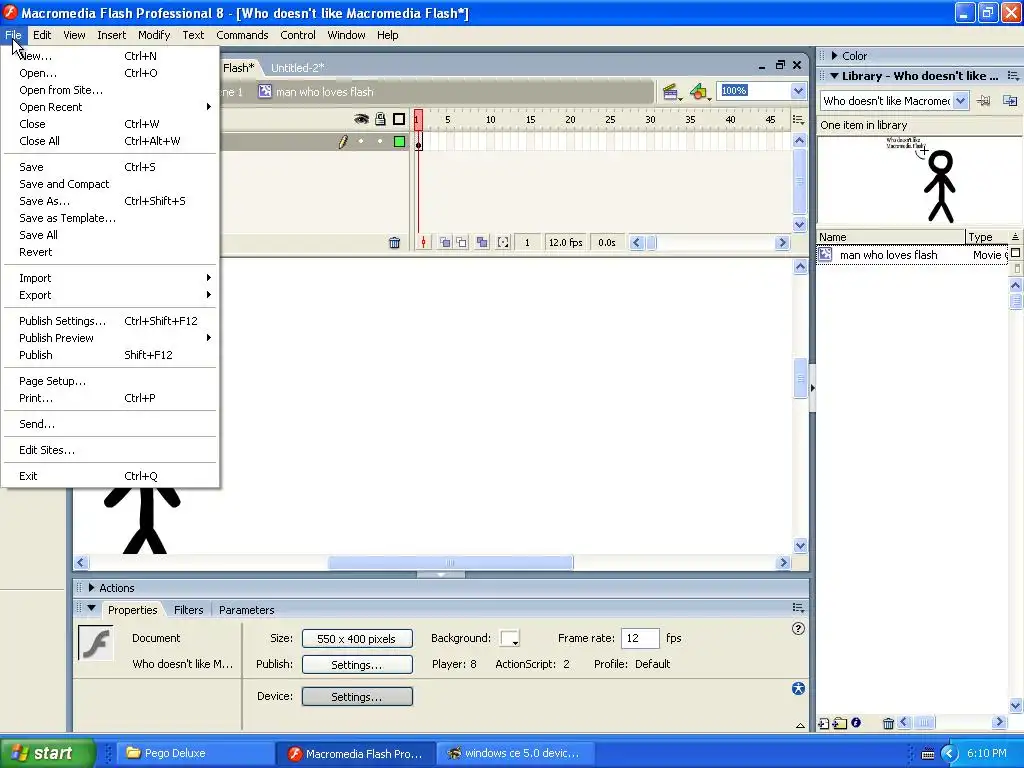Open the Accessibility panel icon
The width and height of the screenshot is (1024, 768).
pos(798,688)
